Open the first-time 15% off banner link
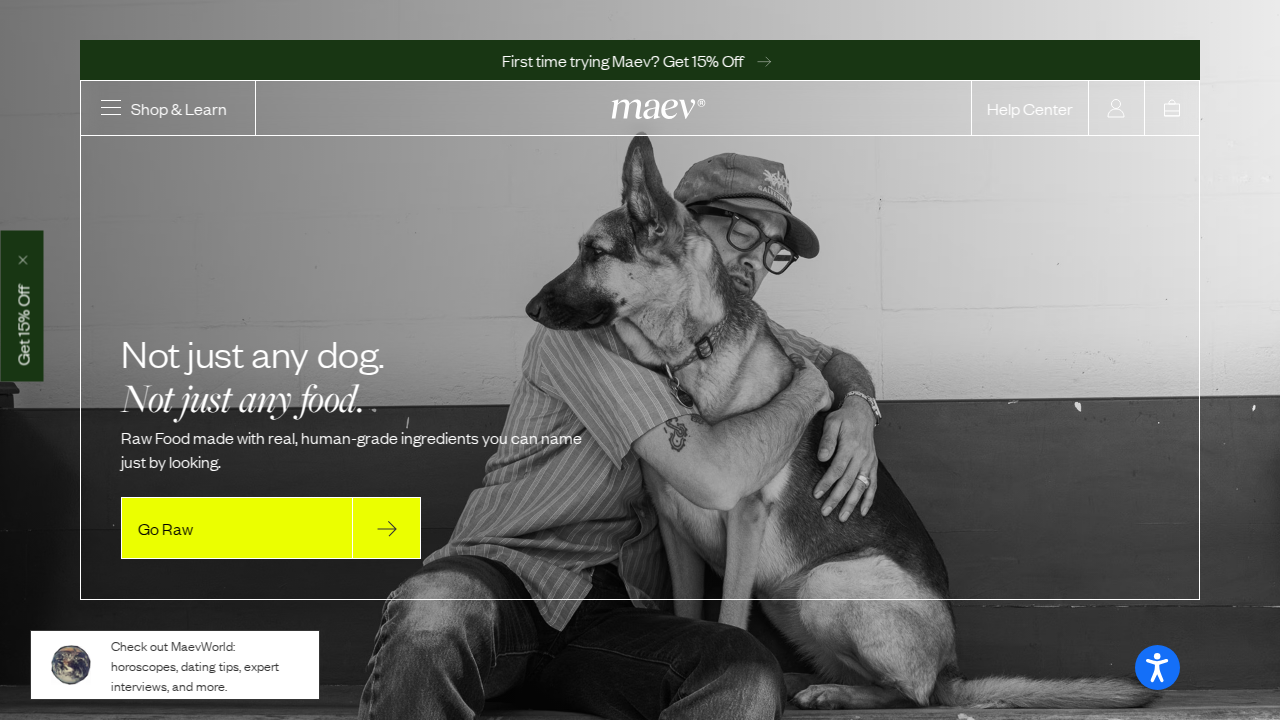The width and height of the screenshot is (1280, 720). click(x=623, y=61)
